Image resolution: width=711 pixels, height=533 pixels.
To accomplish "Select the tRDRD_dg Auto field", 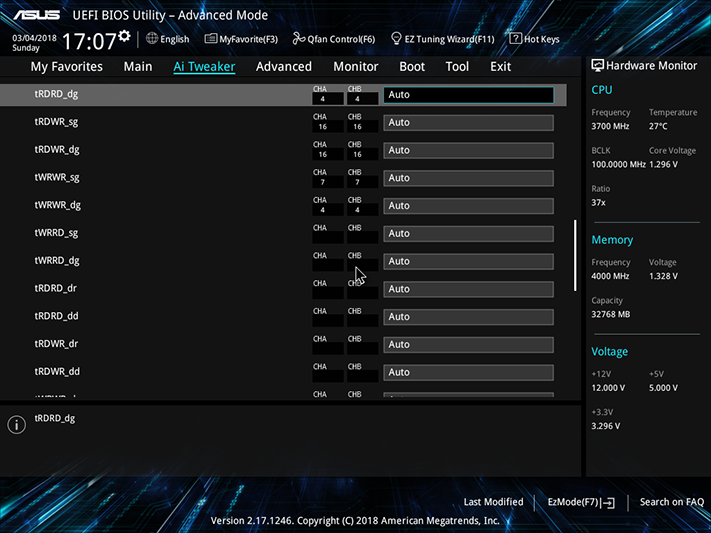I will 468,95.
